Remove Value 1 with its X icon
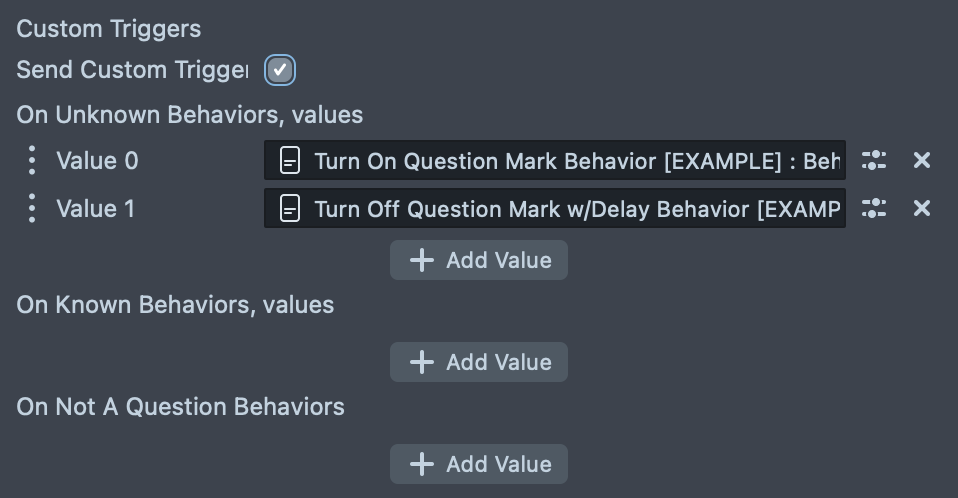Image resolution: width=958 pixels, height=498 pixels. click(922, 208)
